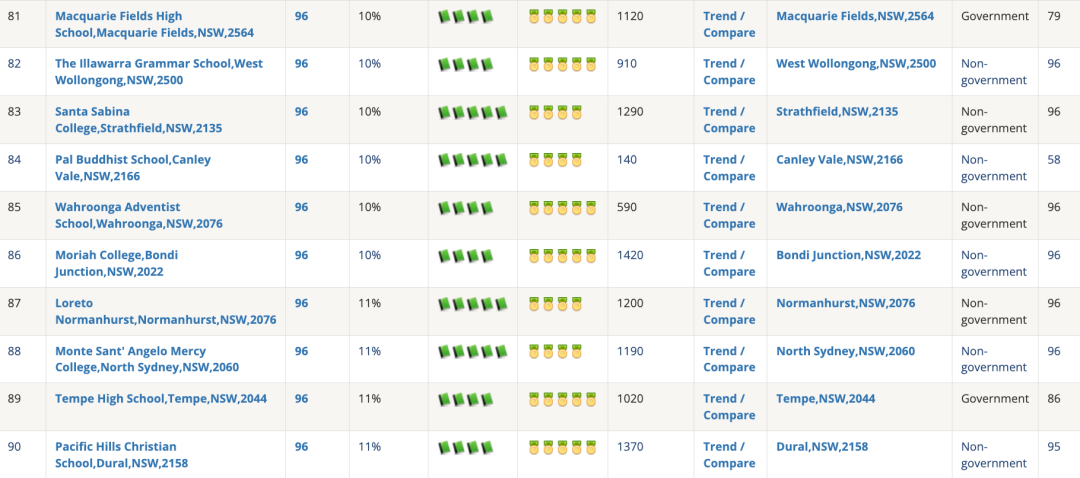Image resolution: width=1080 pixels, height=478 pixels.
Task: Open Strathfield,NSW,2135 location link
Action: pyautogui.click(x=837, y=112)
